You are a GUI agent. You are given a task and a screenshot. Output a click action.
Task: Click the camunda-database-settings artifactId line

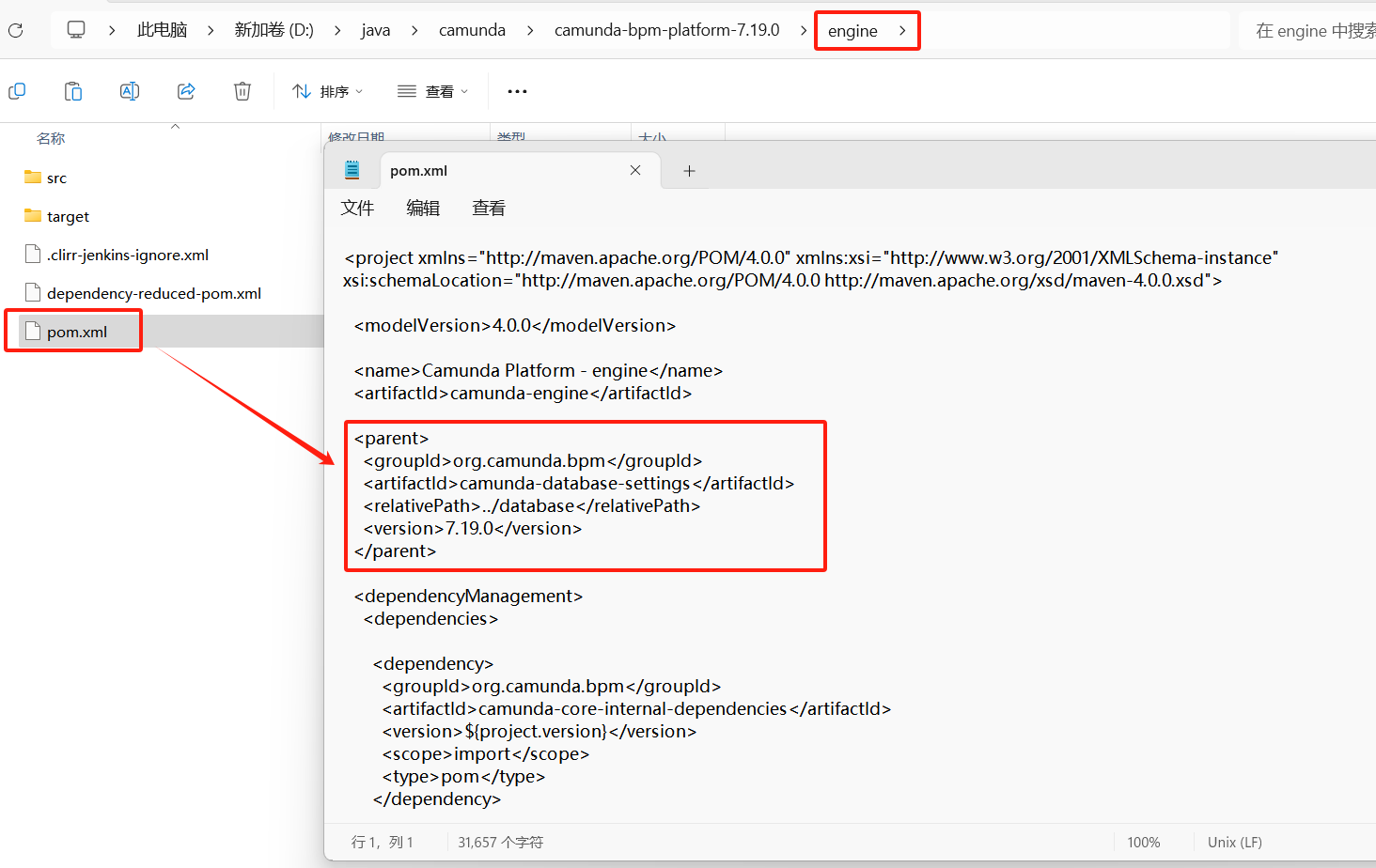click(579, 484)
